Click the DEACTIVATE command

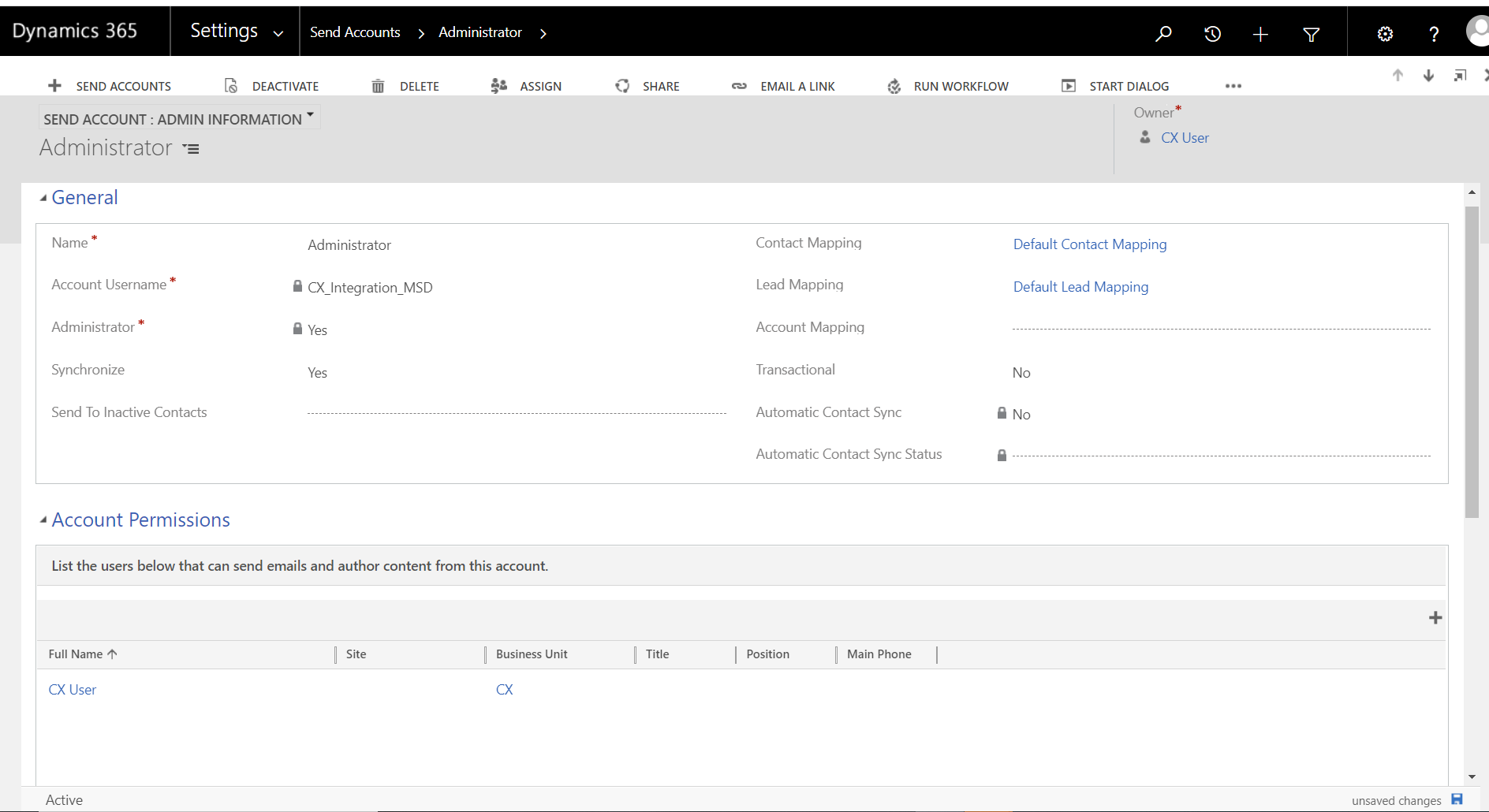click(285, 86)
